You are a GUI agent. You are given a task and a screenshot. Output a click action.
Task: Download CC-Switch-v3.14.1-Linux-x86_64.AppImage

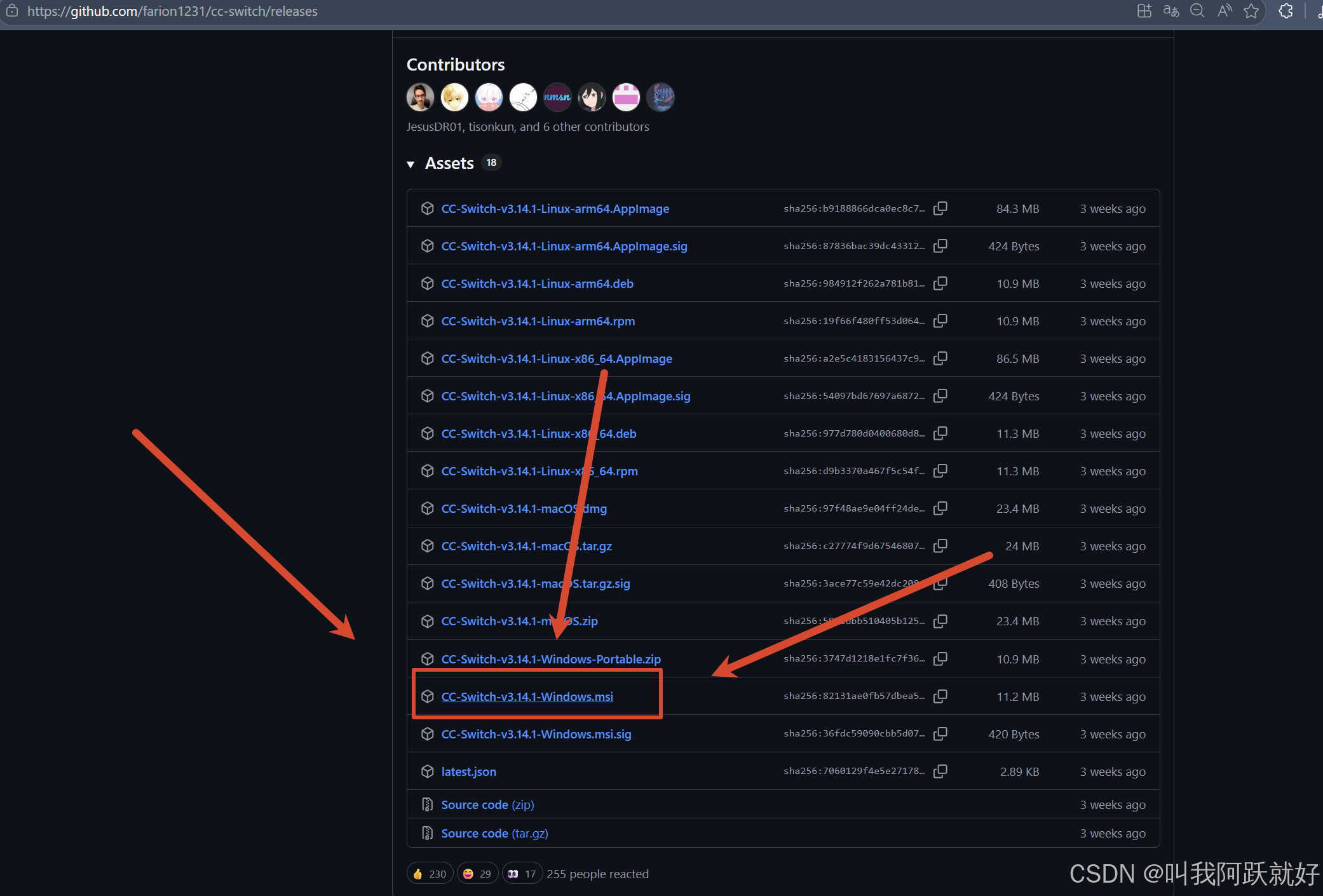click(x=557, y=358)
